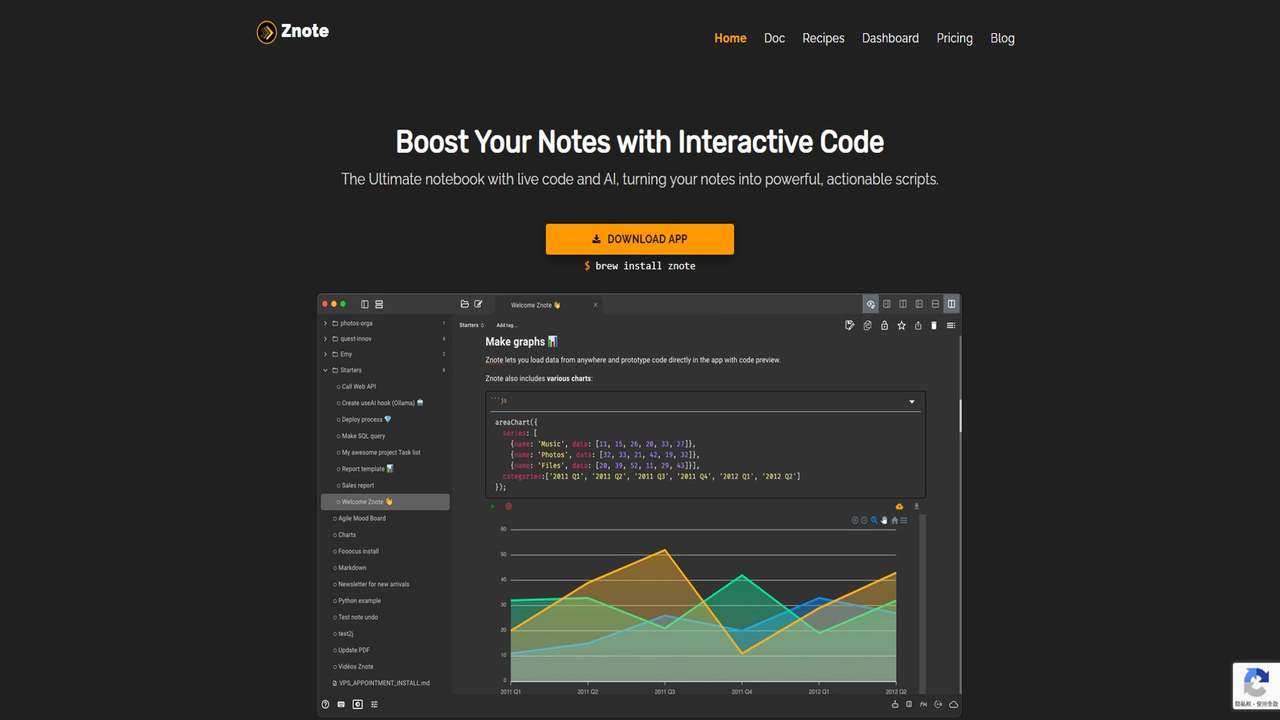Click the new note pencil icon
This screenshot has width=1280, height=720.
(x=478, y=304)
